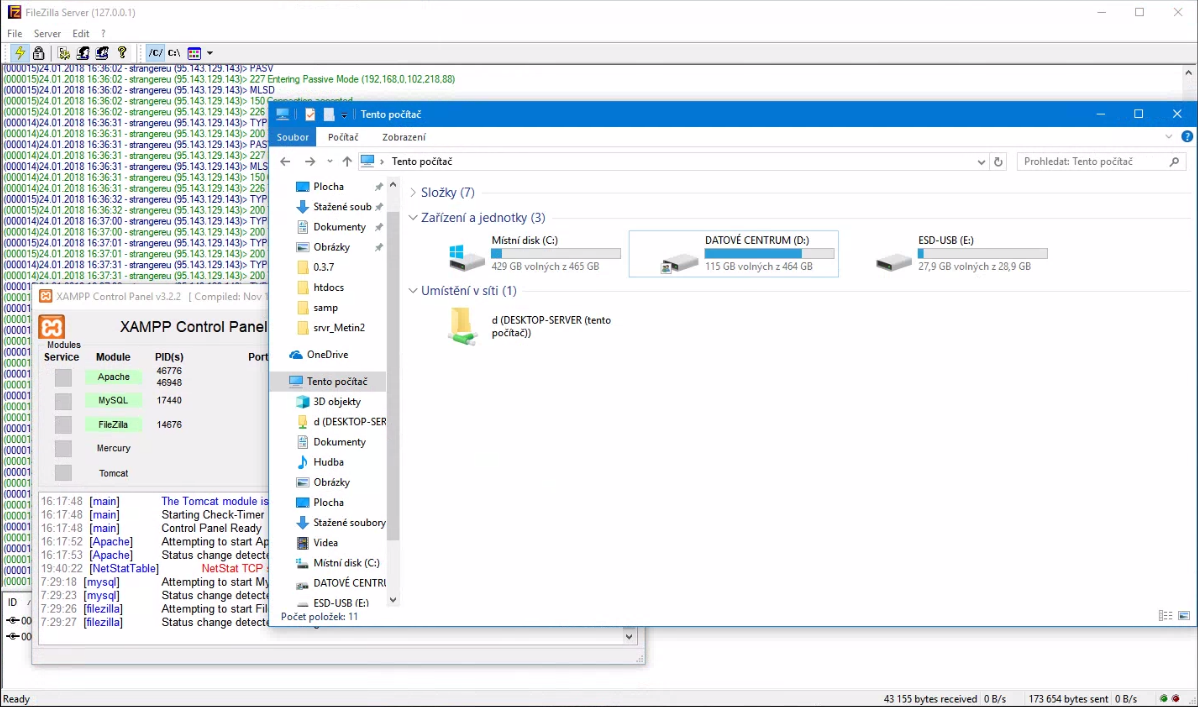
Task: Click the blue Explorer help icon
Action: coord(1187,137)
